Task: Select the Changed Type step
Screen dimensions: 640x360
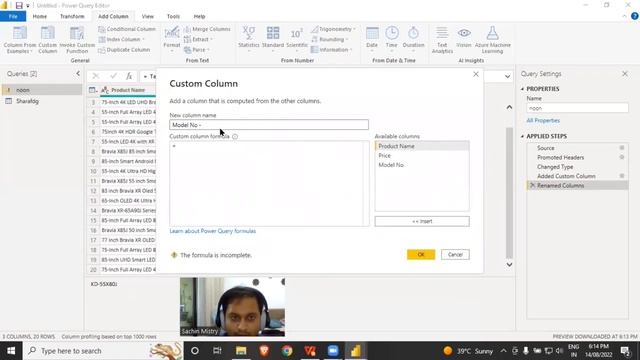Action: tap(577, 167)
